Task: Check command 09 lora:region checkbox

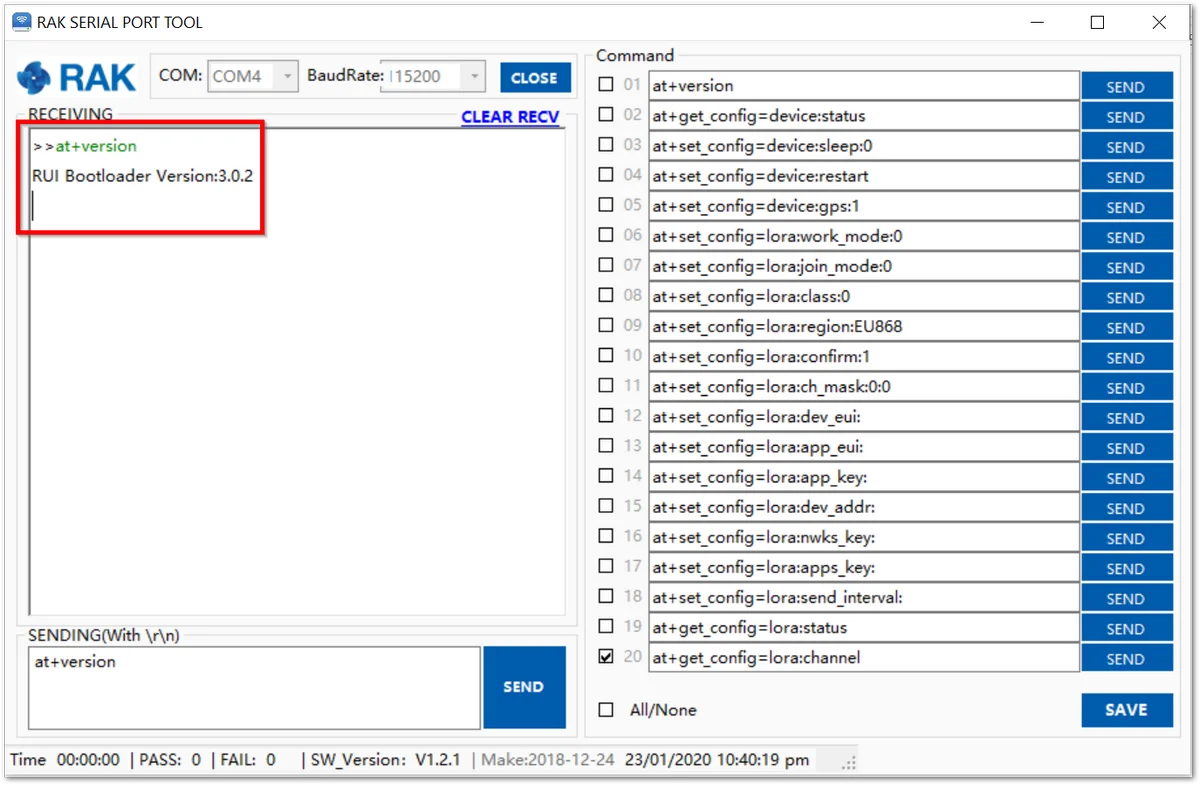Action: click(606, 325)
